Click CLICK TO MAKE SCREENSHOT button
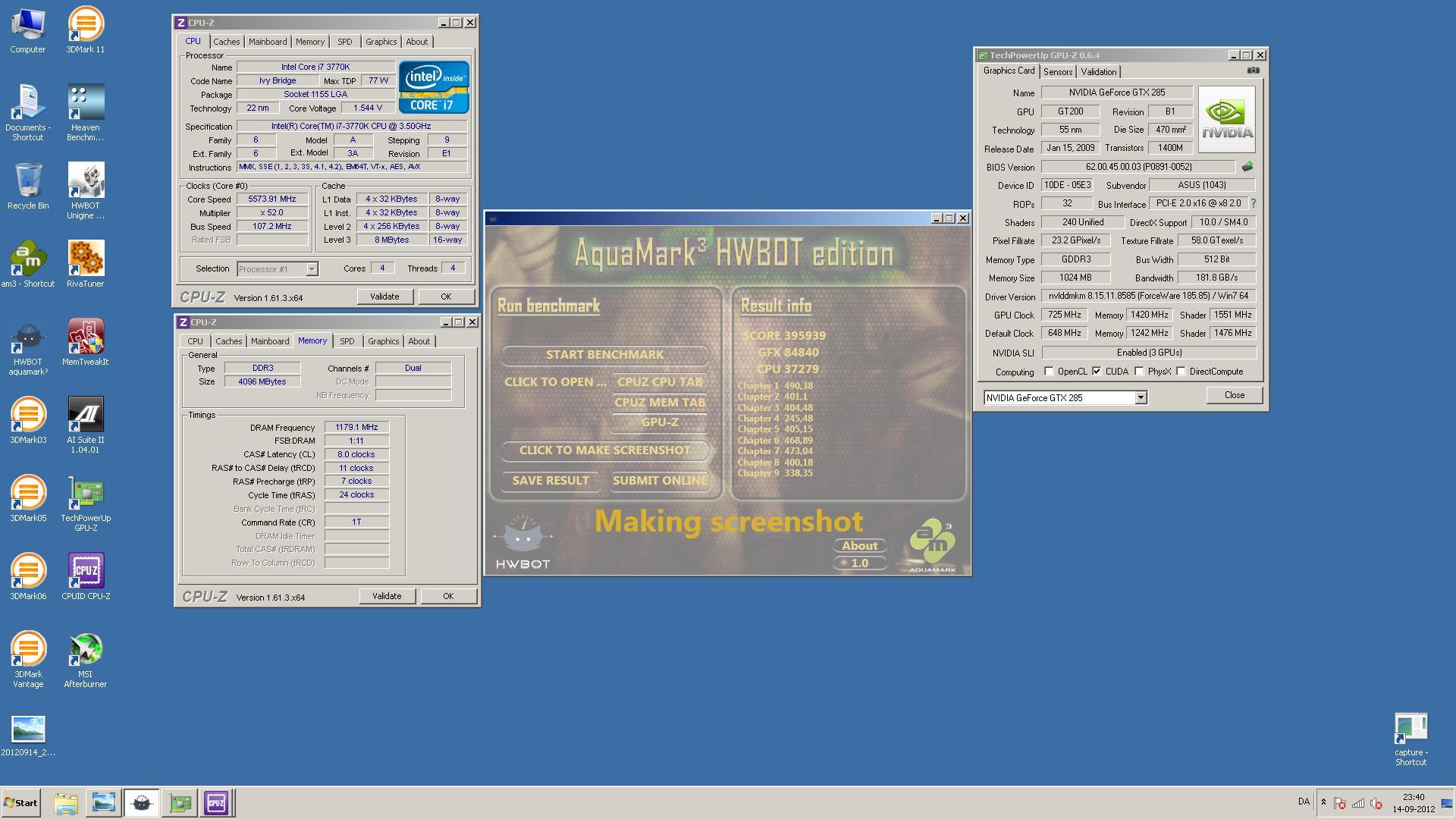This screenshot has width=1456, height=819. pyautogui.click(x=604, y=450)
